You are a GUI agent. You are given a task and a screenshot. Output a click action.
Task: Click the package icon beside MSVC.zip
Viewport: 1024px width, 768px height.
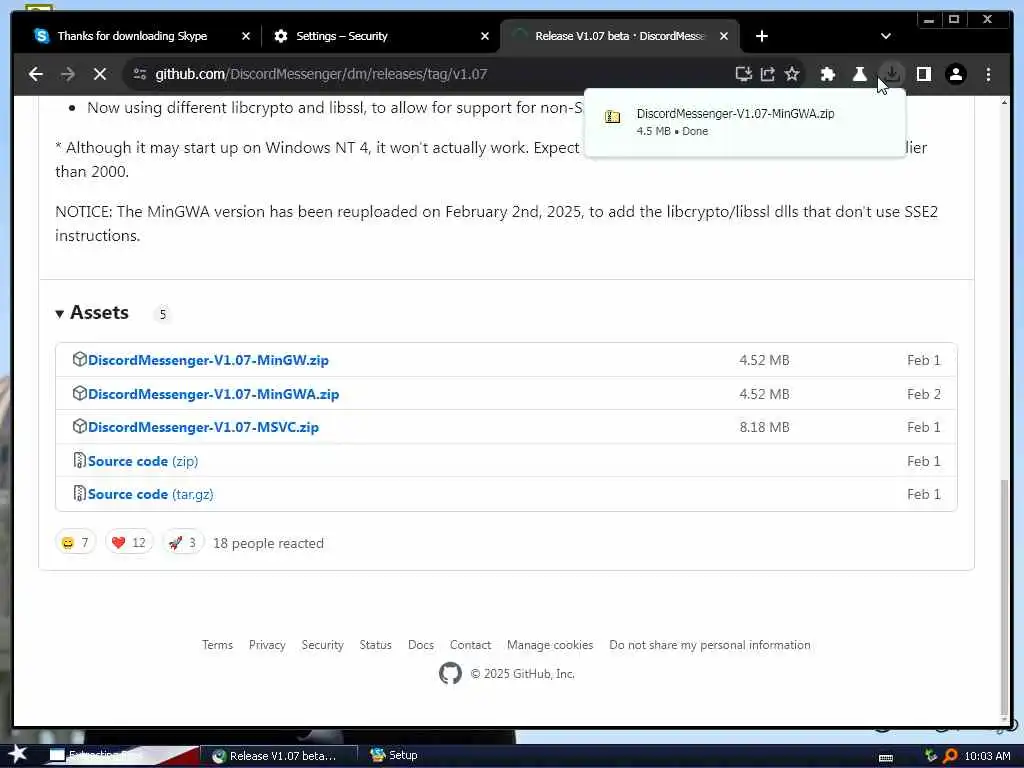pyautogui.click(x=80, y=426)
